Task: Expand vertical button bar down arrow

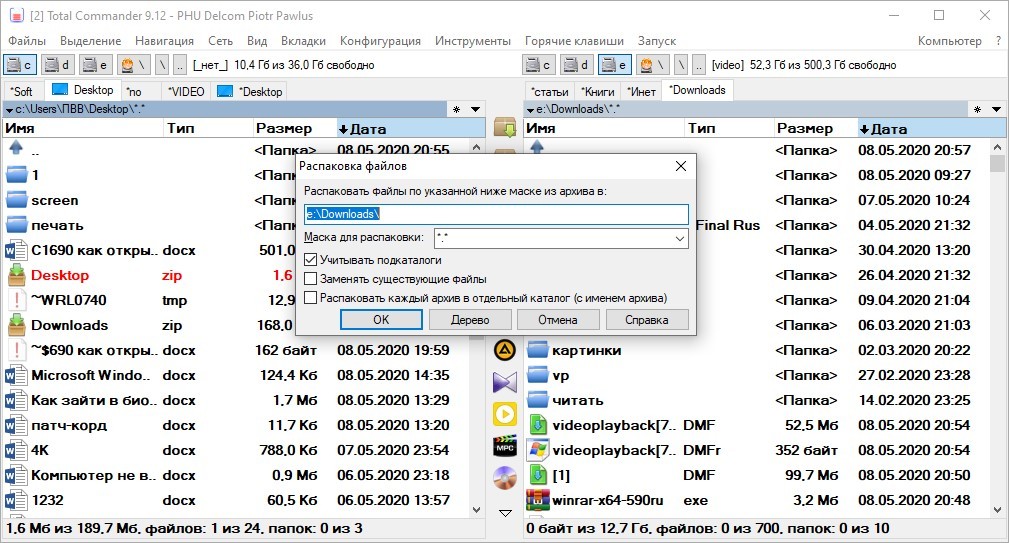Action: [x=505, y=513]
